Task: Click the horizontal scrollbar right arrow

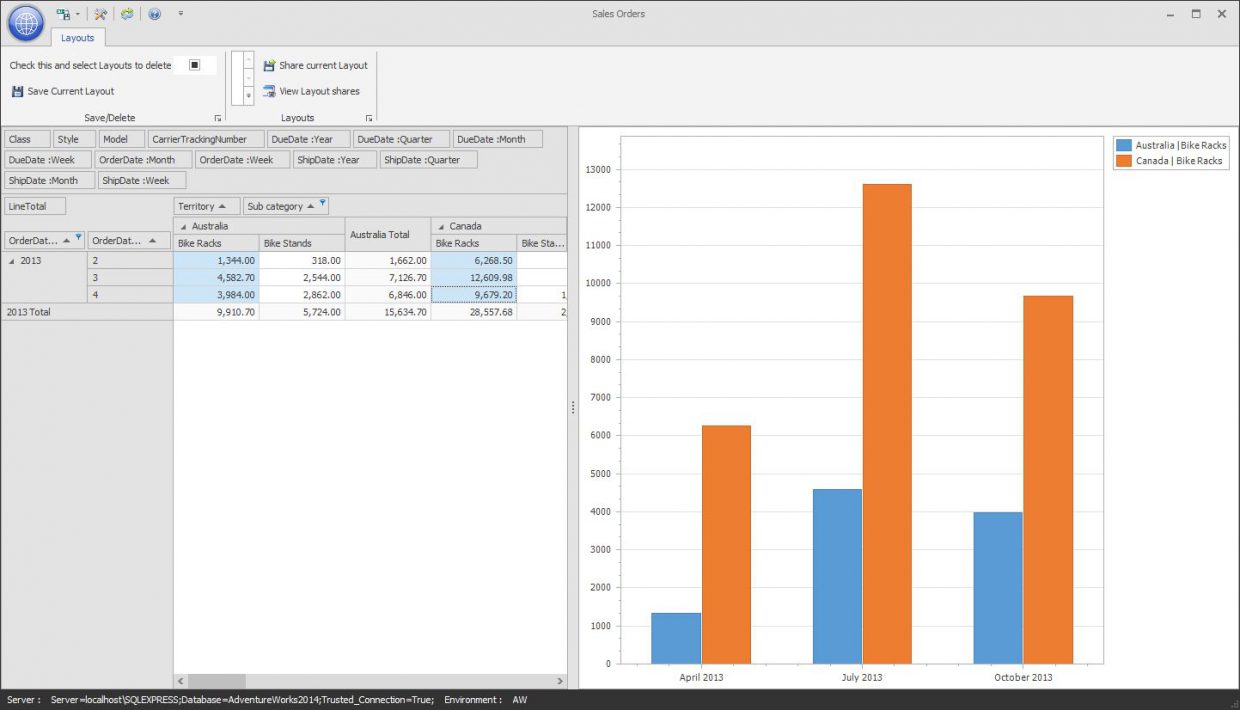Action: tap(560, 681)
